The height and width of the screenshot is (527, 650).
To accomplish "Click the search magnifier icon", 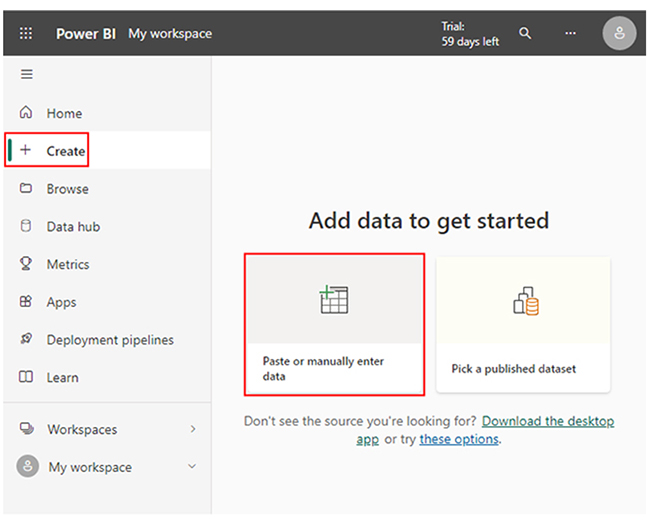I will (x=525, y=33).
